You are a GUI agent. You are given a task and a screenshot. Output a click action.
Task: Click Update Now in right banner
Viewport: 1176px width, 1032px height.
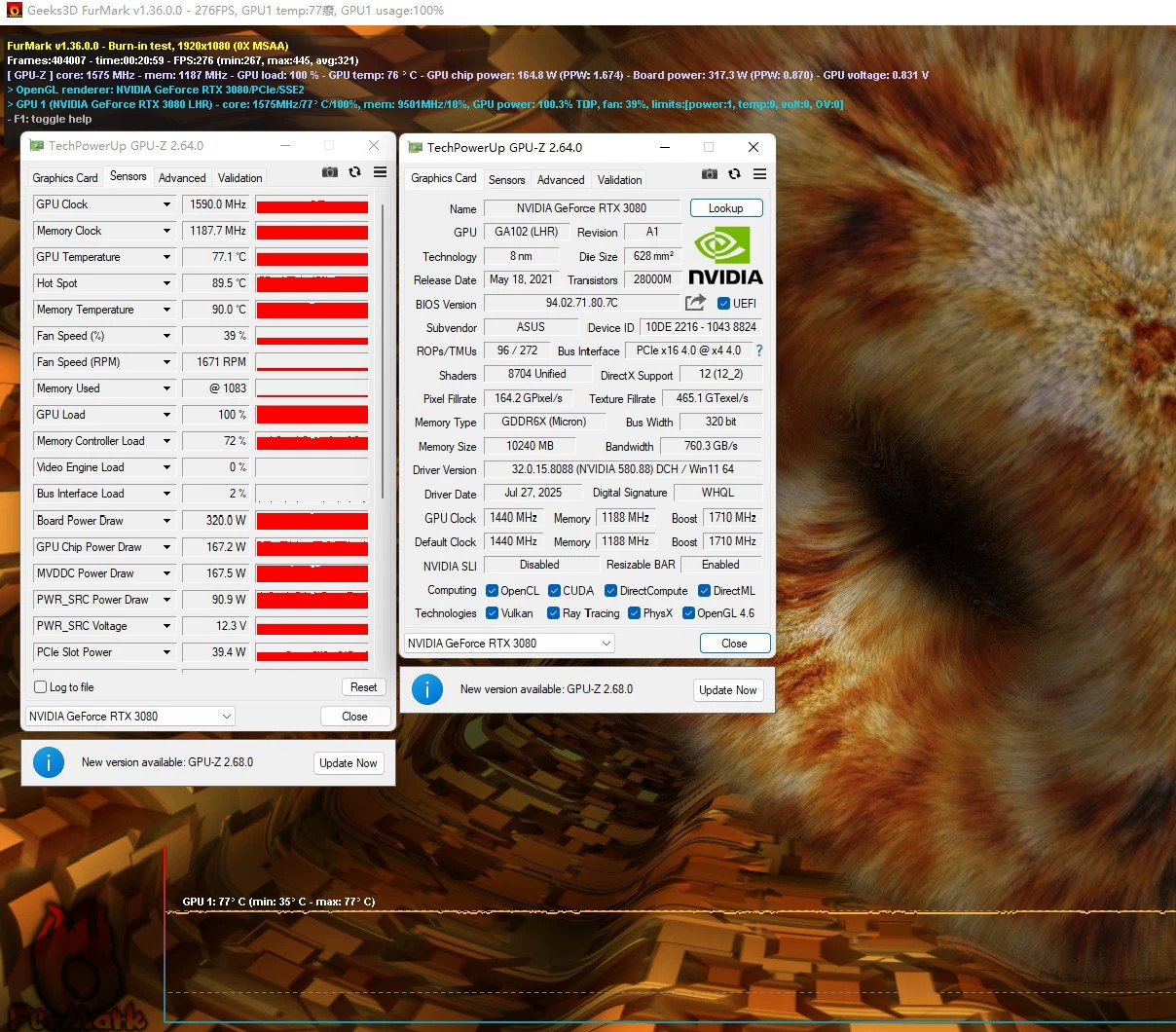pos(728,690)
